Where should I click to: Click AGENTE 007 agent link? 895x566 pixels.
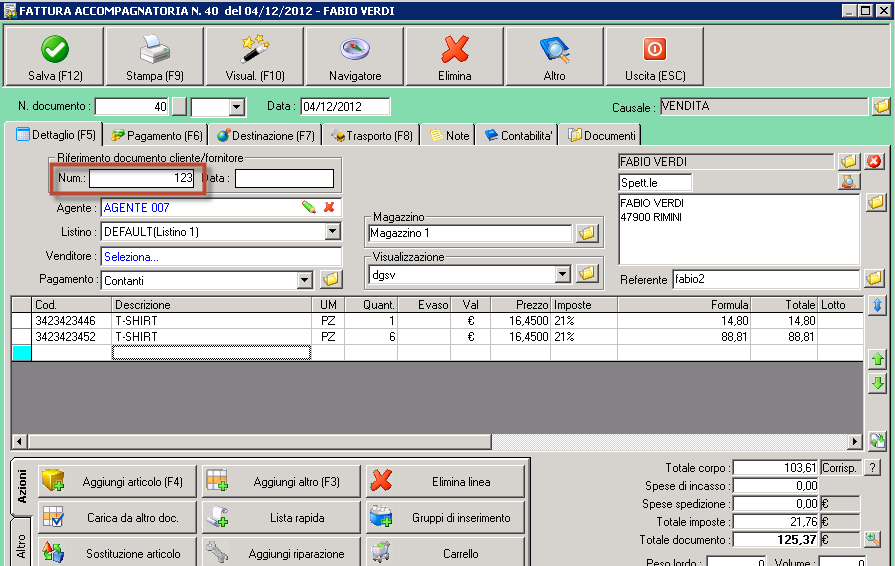pos(136,208)
